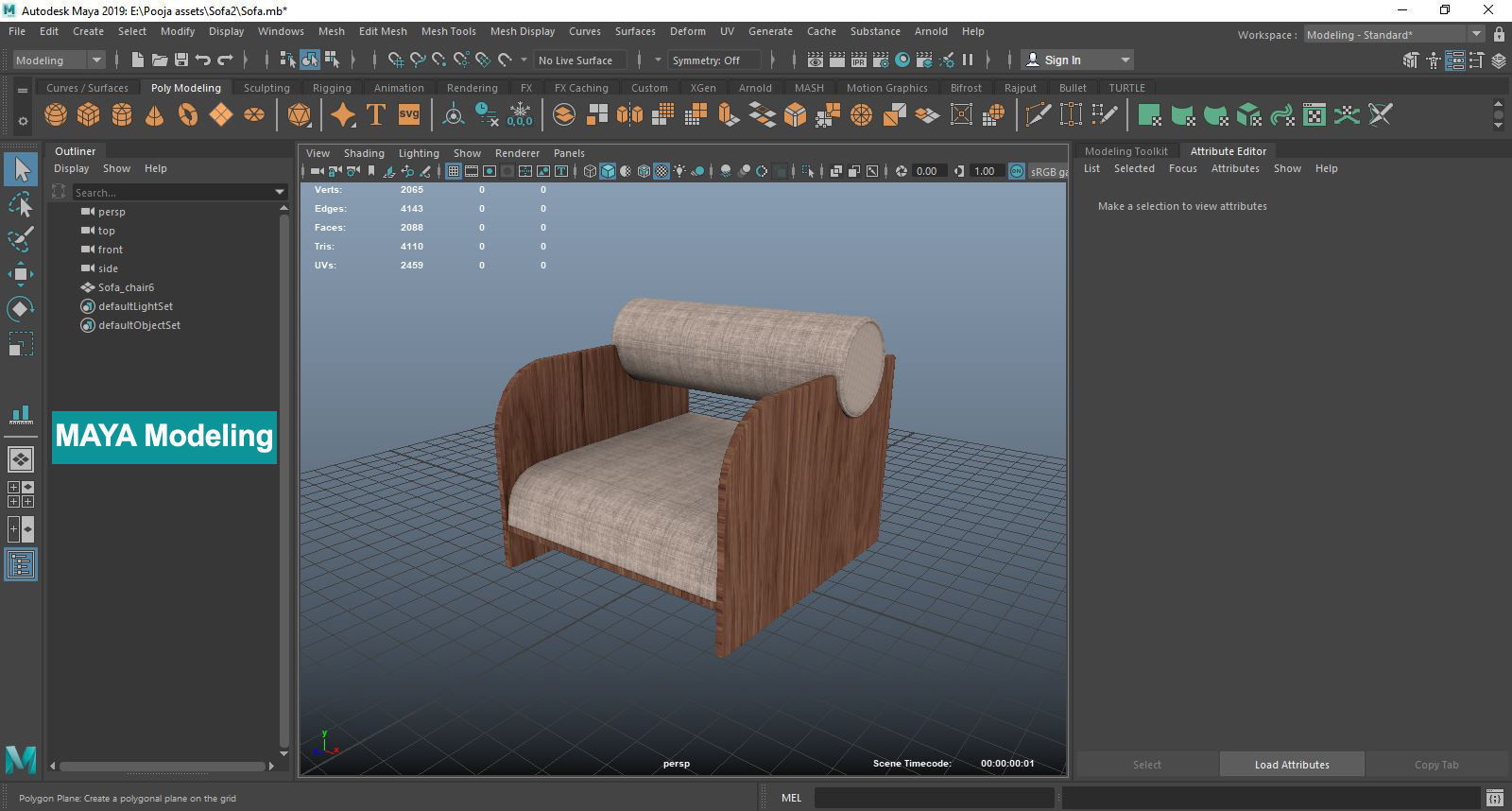Screen dimensions: 1512x811
Task: Create a polygon plane from the shelf
Action: coord(221,115)
